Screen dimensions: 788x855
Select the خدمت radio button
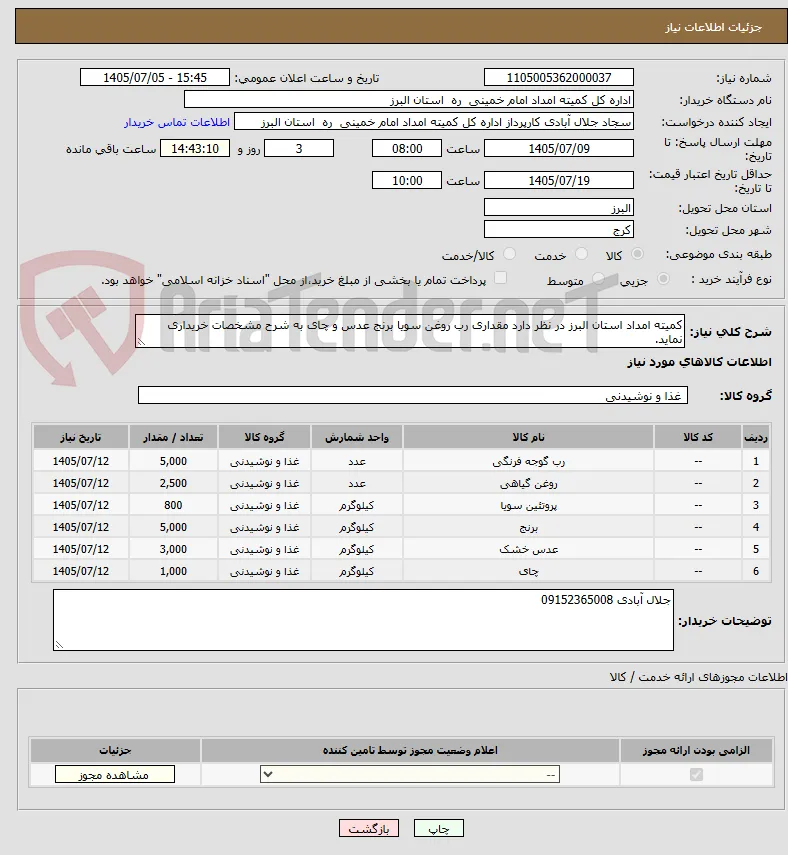(x=581, y=254)
